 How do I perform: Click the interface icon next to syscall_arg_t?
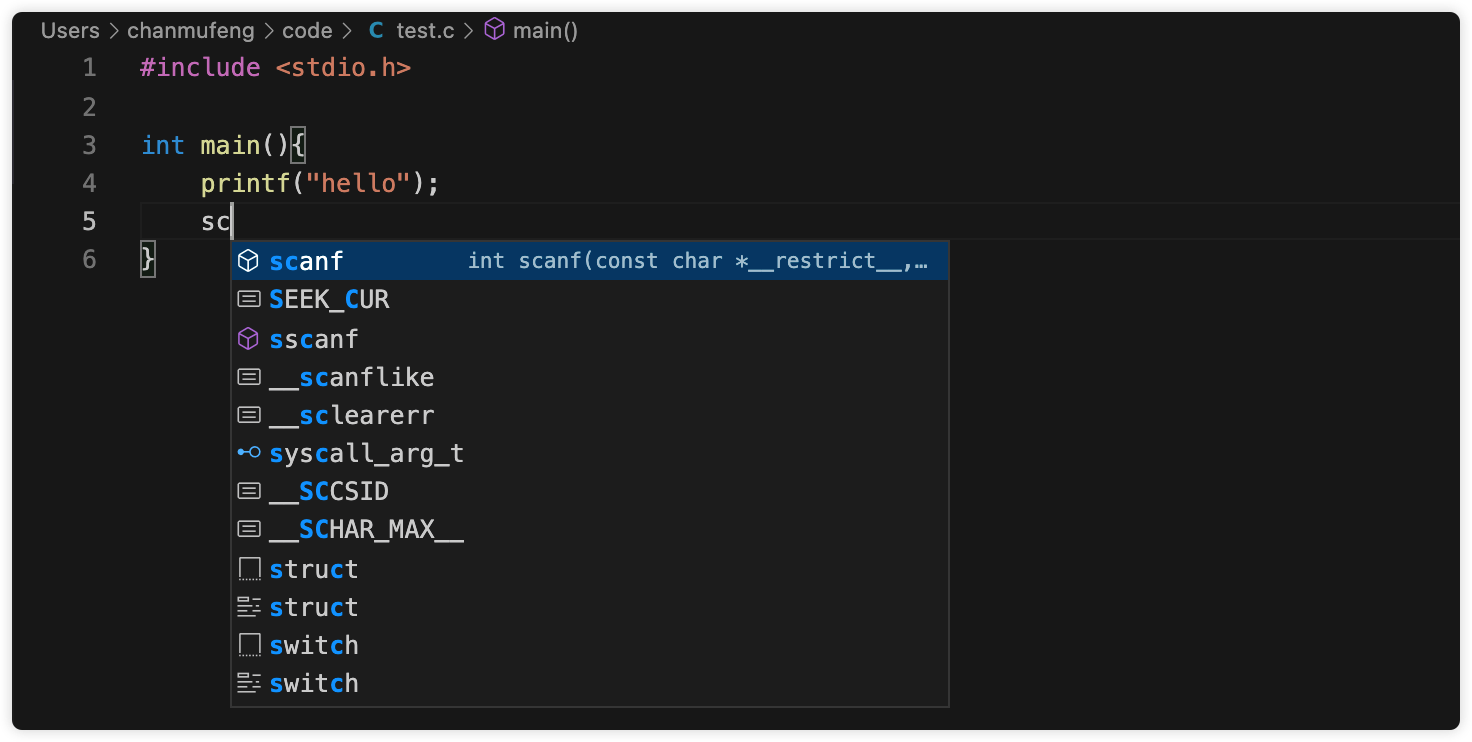click(248, 453)
